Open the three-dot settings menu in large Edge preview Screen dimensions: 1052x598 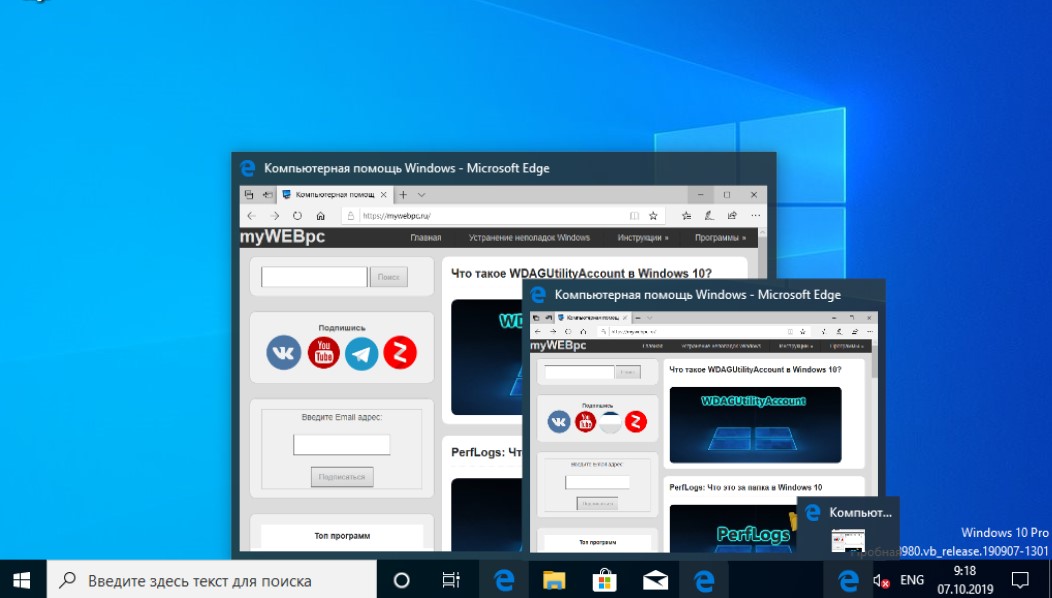pyautogui.click(x=755, y=215)
